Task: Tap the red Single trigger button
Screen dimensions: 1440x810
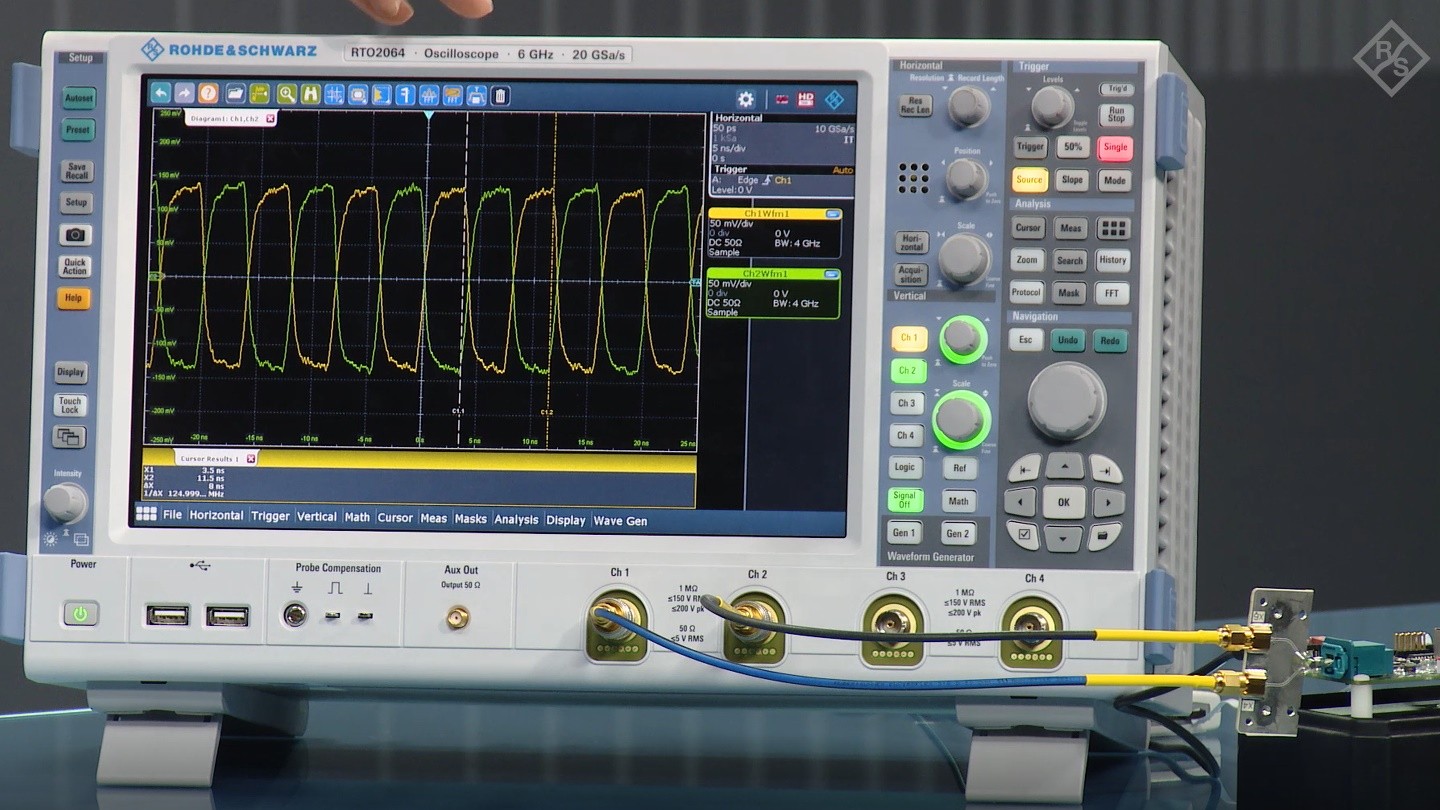Action: 1115,147
